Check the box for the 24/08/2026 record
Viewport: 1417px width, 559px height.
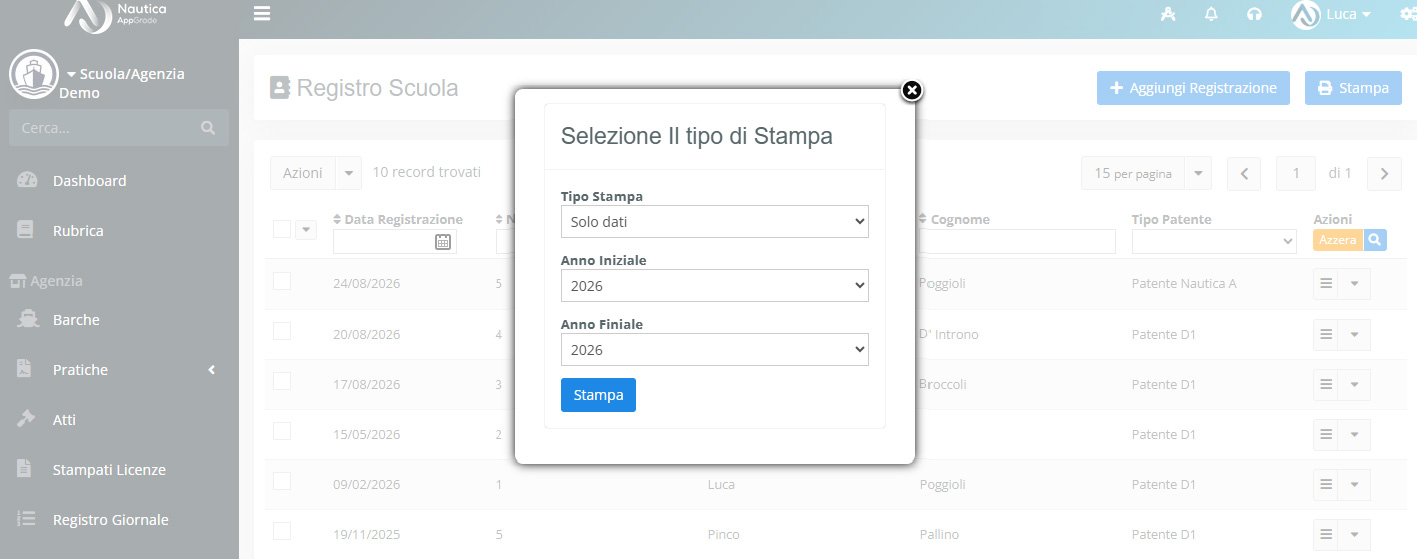pyautogui.click(x=282, y=281)
